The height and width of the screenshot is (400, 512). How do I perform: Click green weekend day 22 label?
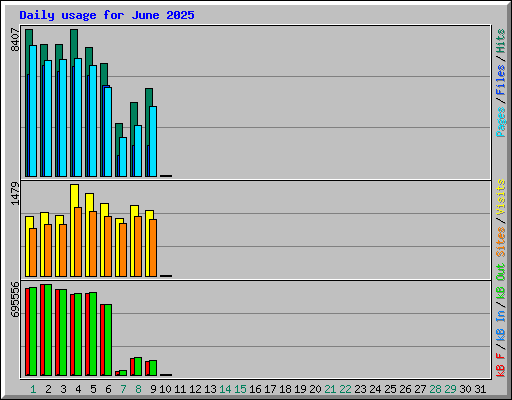click(345, 389)
